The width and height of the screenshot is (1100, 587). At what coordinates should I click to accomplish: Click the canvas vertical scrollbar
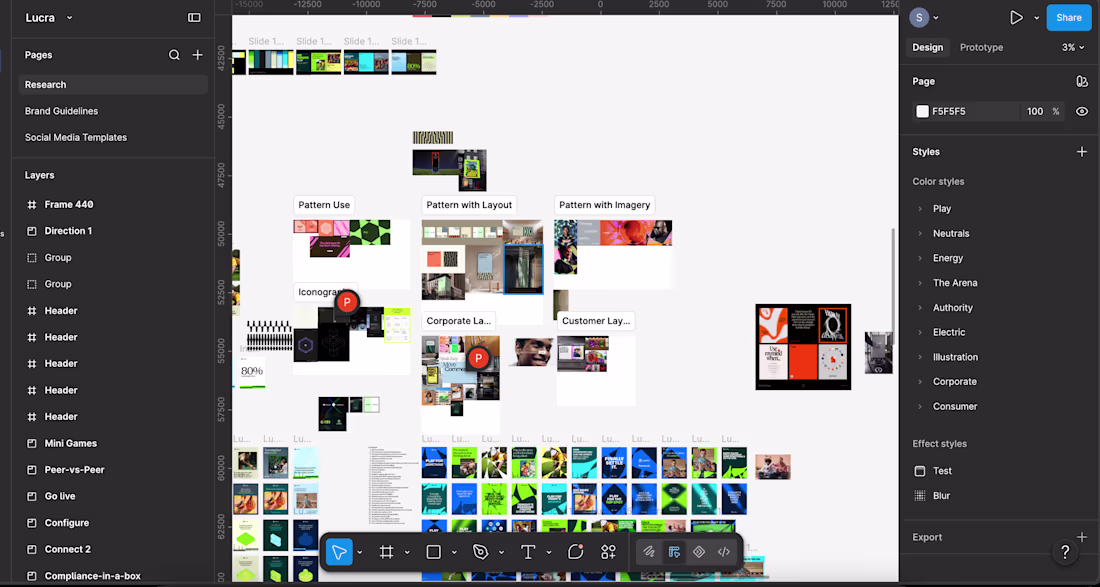[893, 285]
